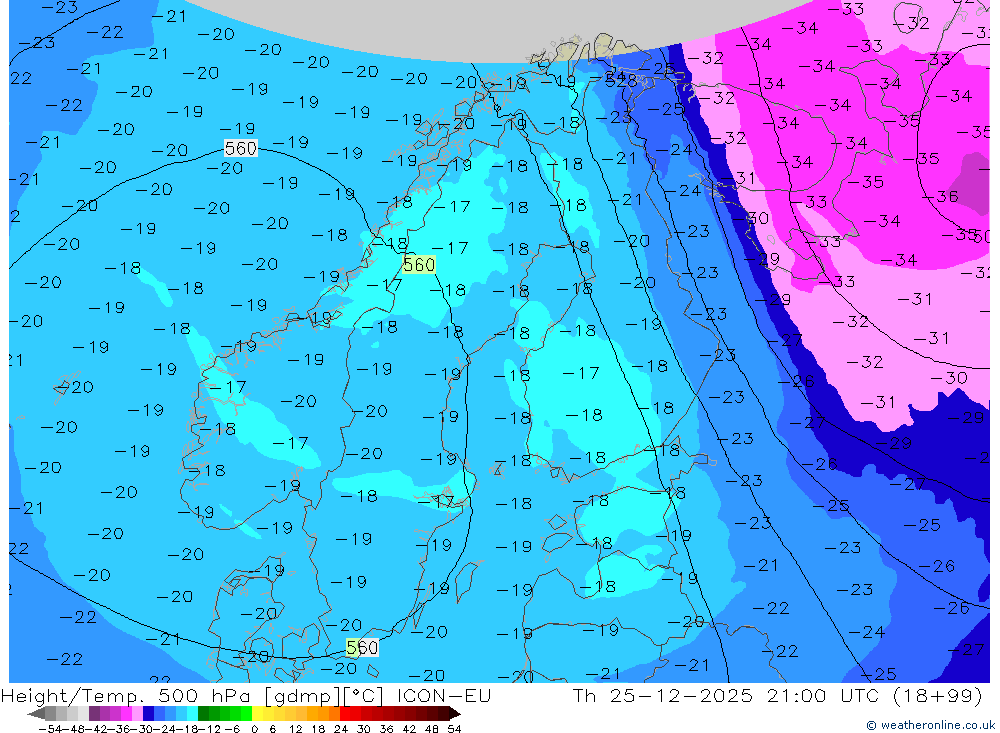Click the gray left arrow end of legend
This screenshot has width=1000, height=733.
coord(36,713)
